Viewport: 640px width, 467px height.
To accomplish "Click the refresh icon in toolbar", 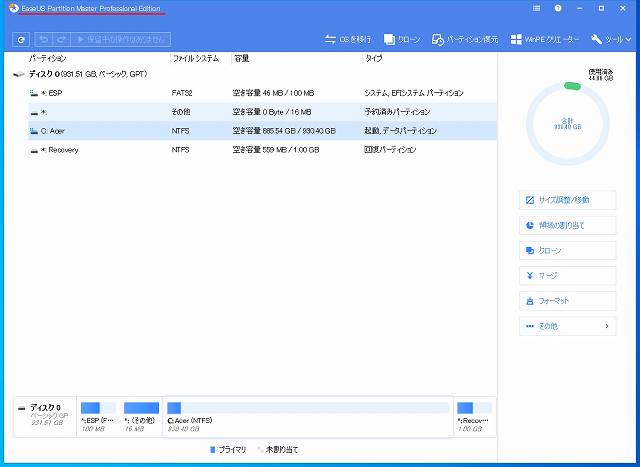I will (x=21, y=40).
